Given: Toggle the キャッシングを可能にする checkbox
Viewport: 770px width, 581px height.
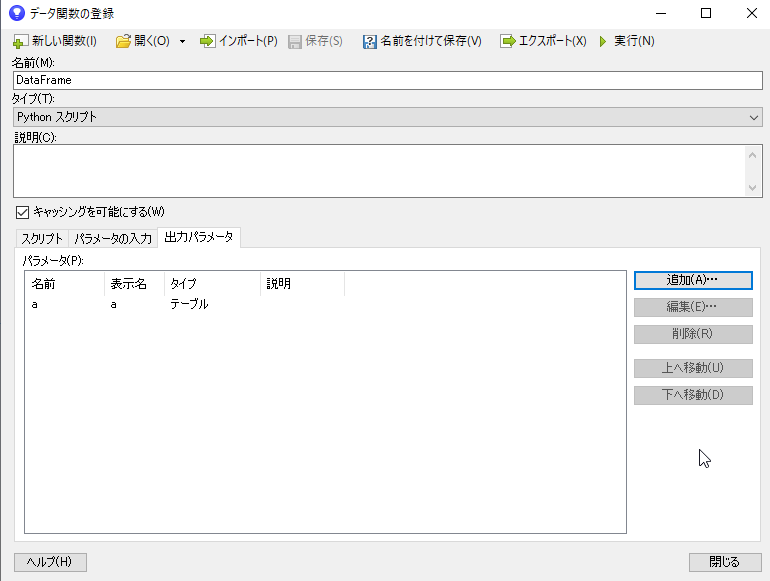Looking at the screenshot, I should point(22,212).
